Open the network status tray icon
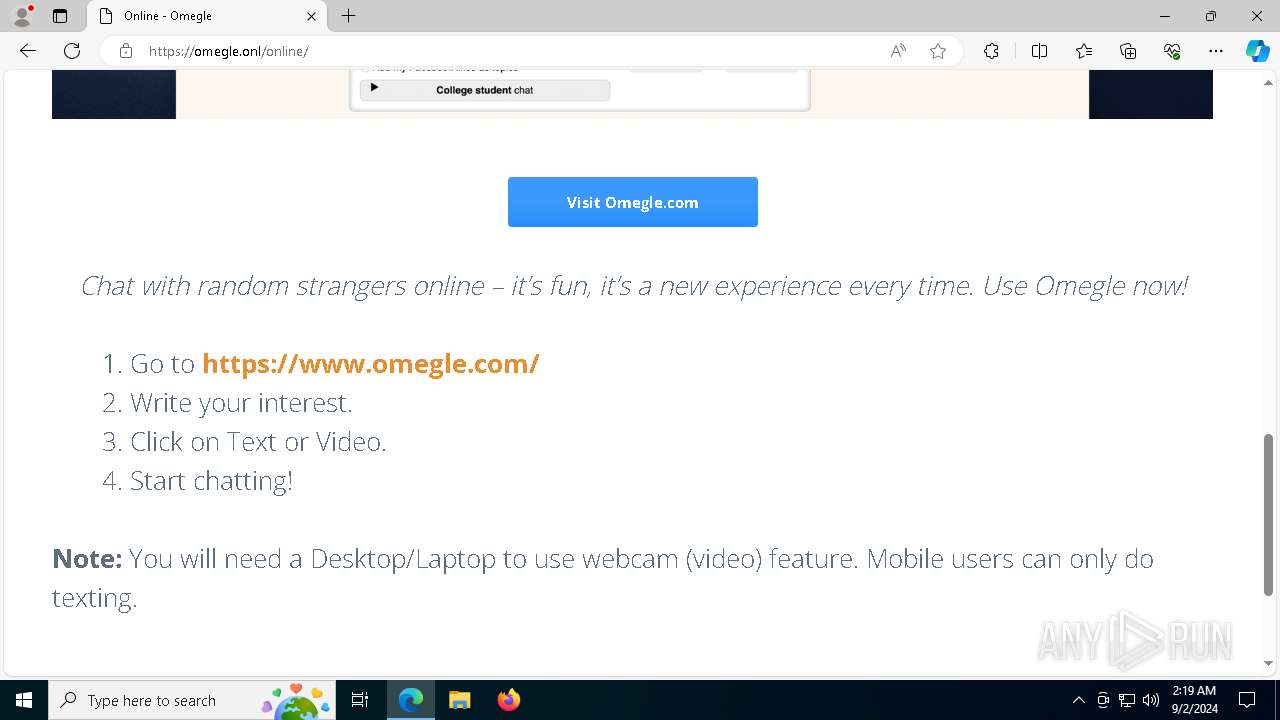1280x720 pixels. coord(1127,700)
